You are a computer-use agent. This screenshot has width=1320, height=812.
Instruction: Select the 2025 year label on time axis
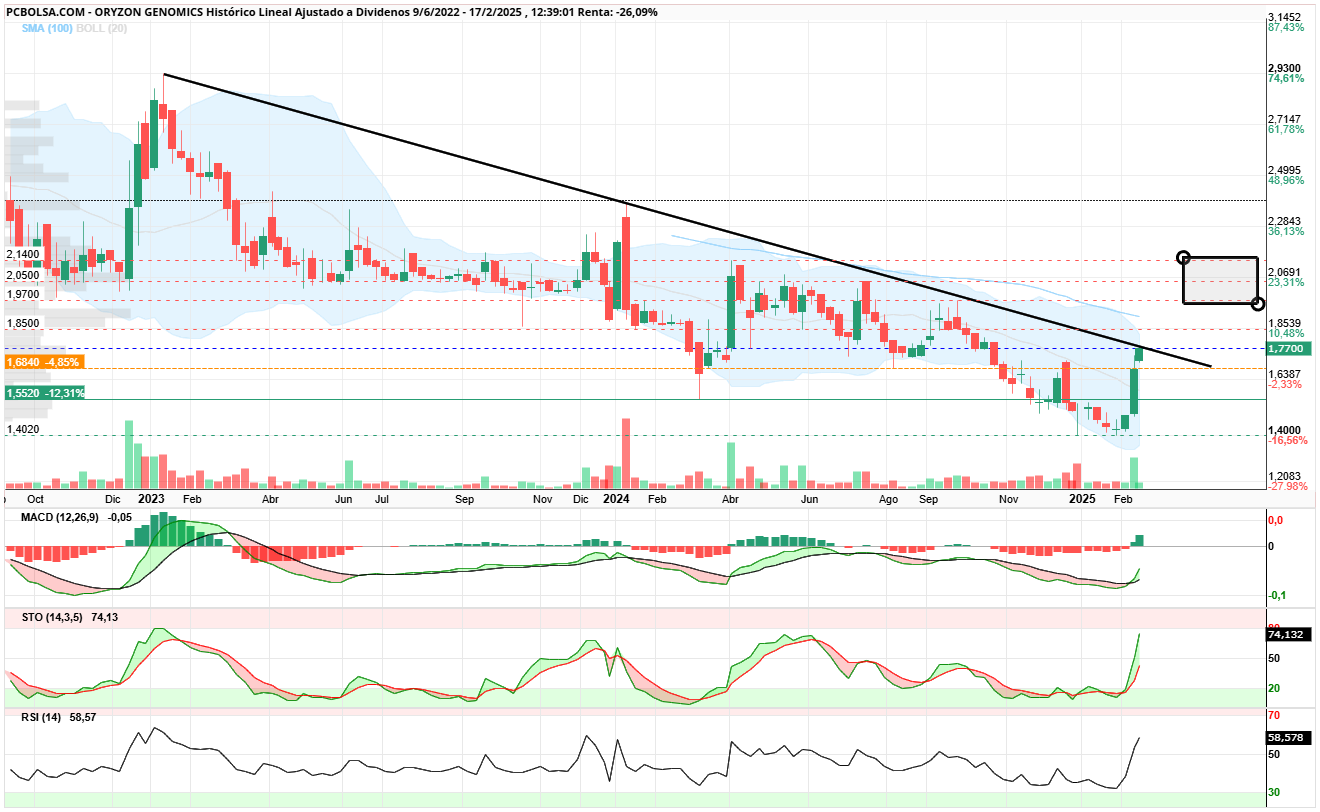coord(1082,498)
